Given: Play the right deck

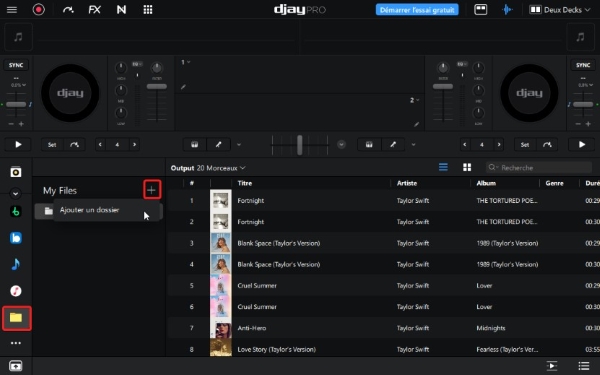Looking at the screenshot, I should pos(582,145).
